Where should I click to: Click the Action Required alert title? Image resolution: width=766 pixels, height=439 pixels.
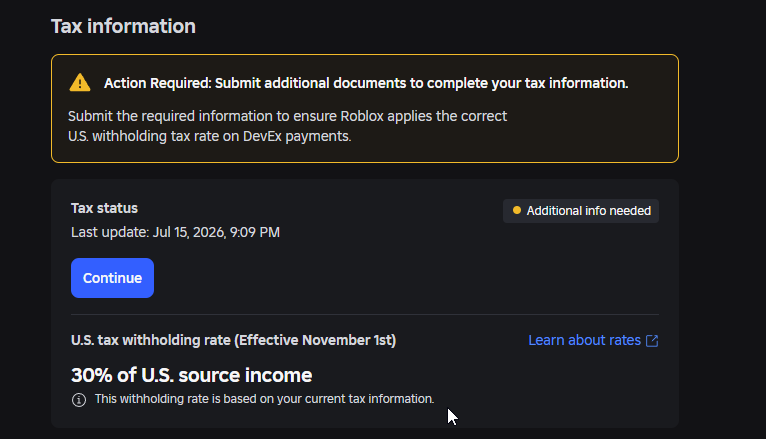click(x=366, y=84)
